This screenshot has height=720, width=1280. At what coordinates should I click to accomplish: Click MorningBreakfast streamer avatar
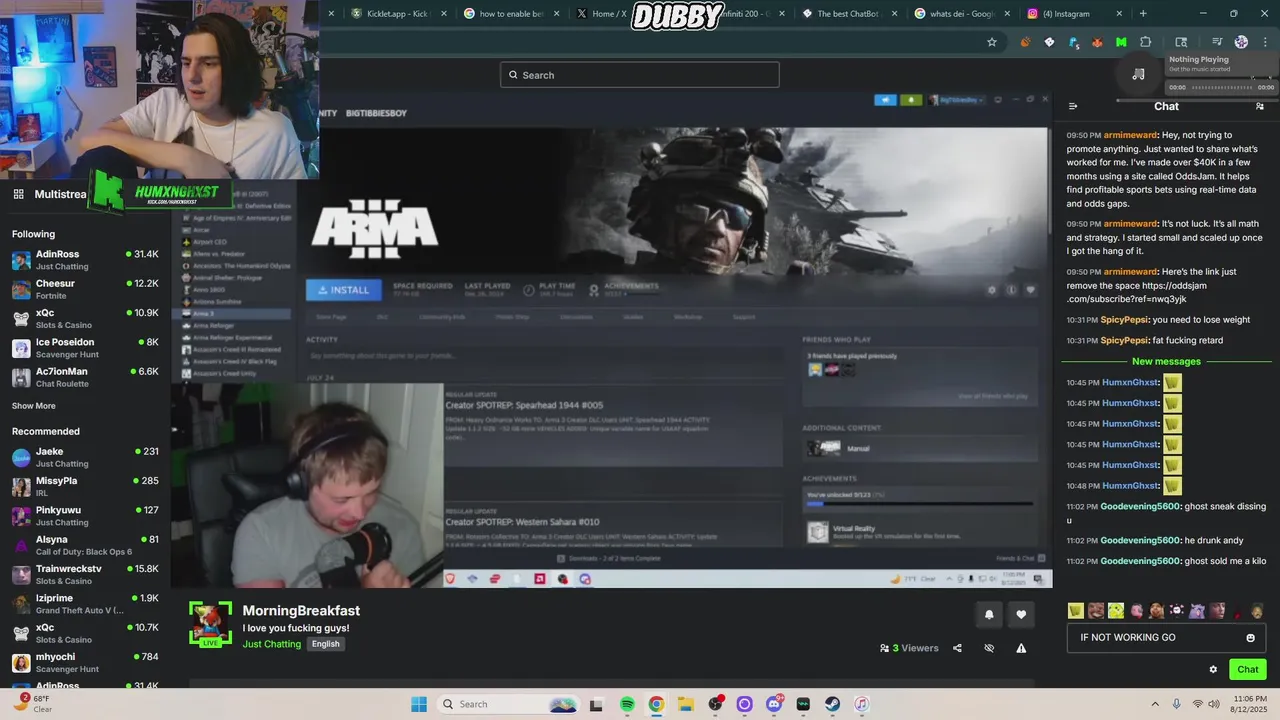click(210, 624)
